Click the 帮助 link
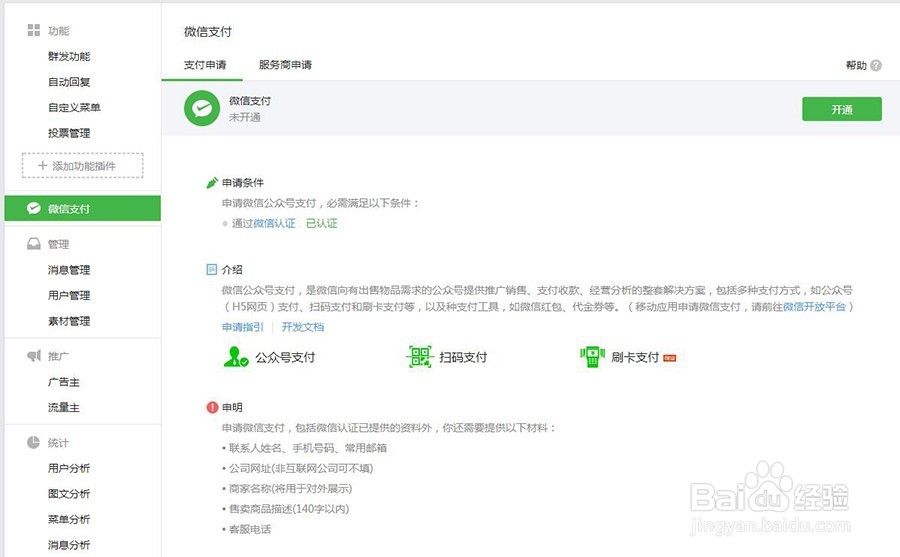900x557 pixels. click(856, 65)
